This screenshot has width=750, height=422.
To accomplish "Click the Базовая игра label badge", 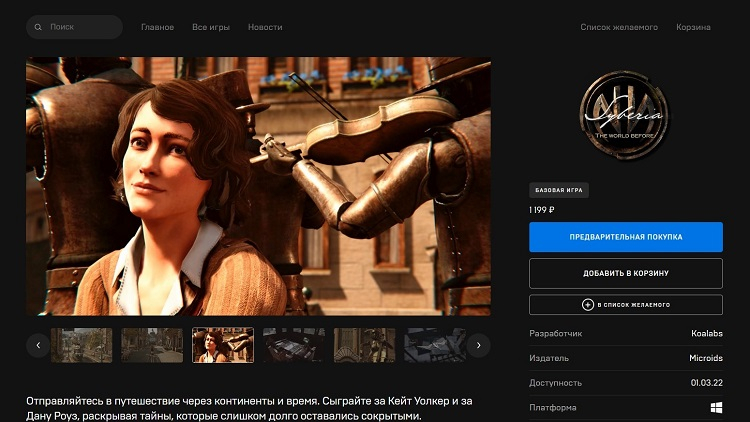I will click(559, 190).
